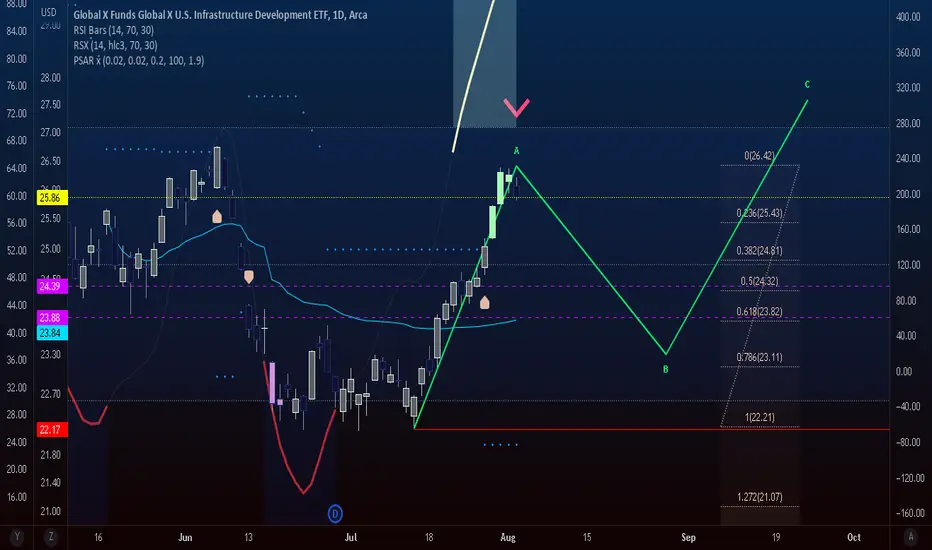Click the 0.618(23.82) Fibonacci level

(x=759, y=312)
